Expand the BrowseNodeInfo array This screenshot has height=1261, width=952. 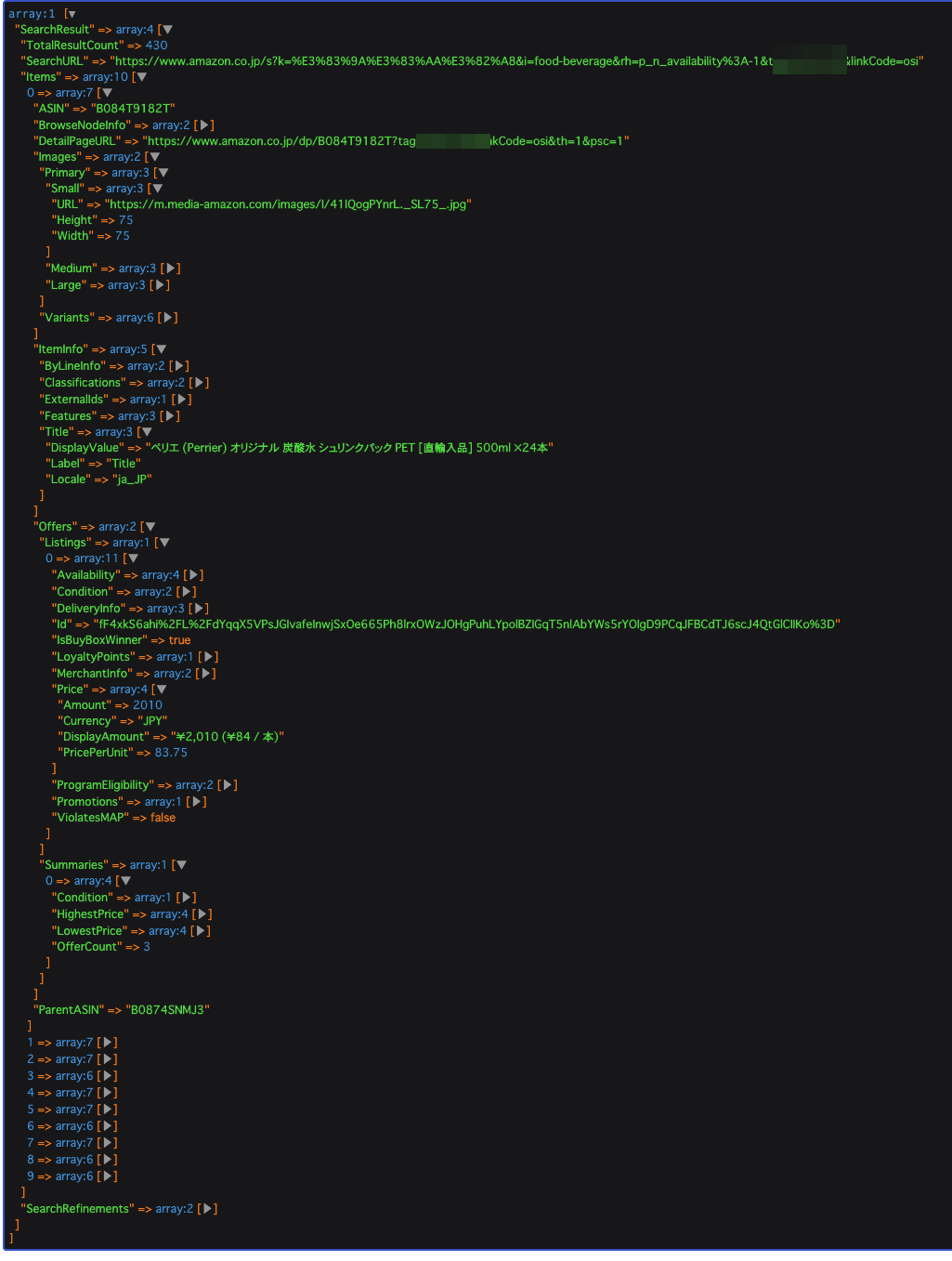tap(205, 125)
